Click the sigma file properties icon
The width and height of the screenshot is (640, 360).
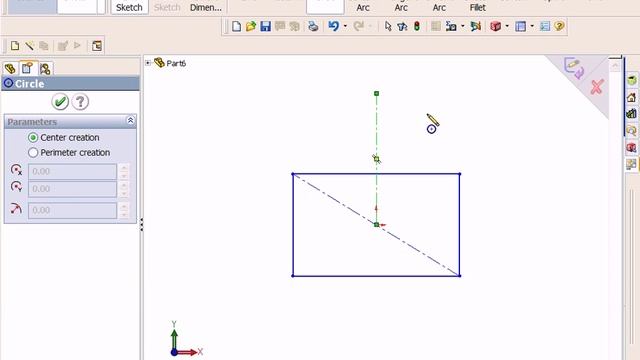(x=451, y=27)
